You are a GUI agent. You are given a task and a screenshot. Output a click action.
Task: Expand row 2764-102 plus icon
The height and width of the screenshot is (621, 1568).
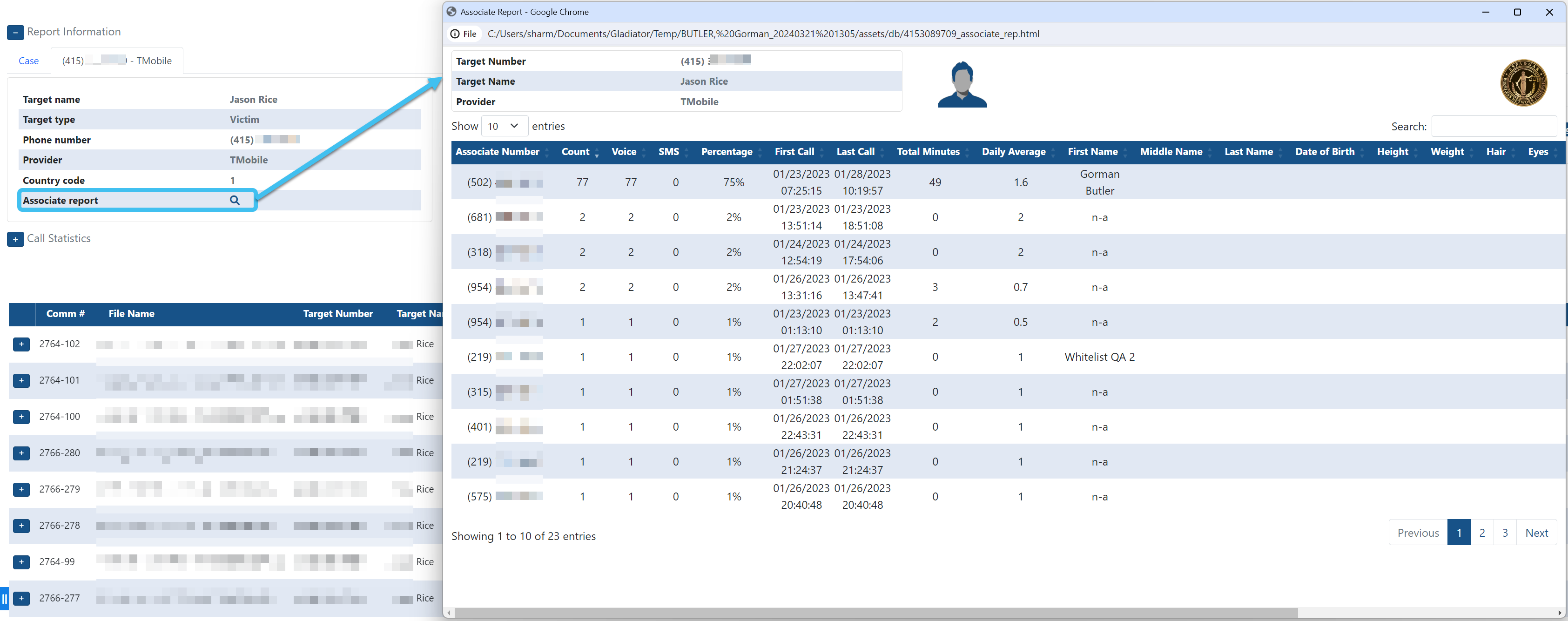[21, 344]
